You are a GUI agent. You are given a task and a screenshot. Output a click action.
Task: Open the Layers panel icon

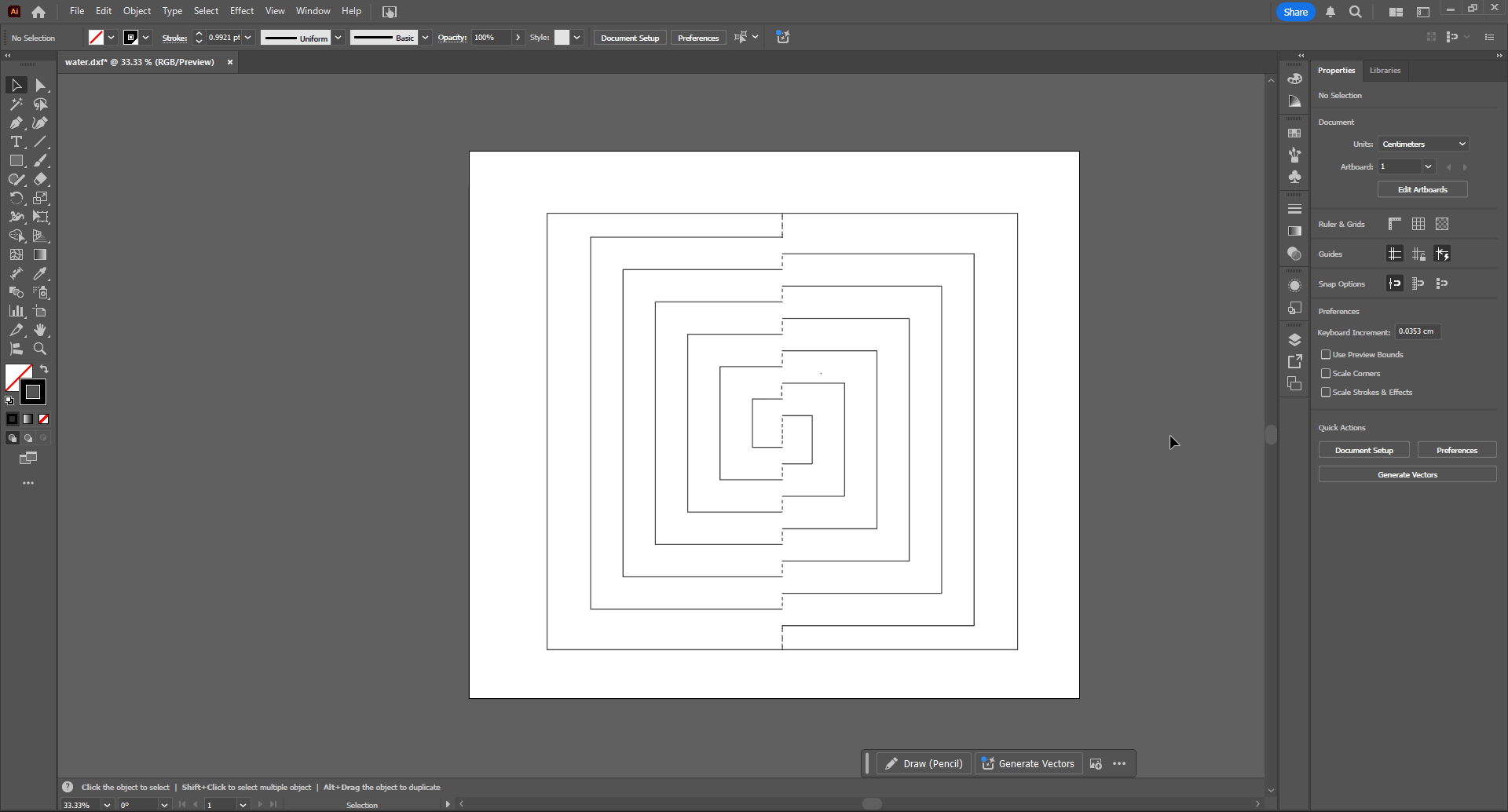[x=1294, y=339]
